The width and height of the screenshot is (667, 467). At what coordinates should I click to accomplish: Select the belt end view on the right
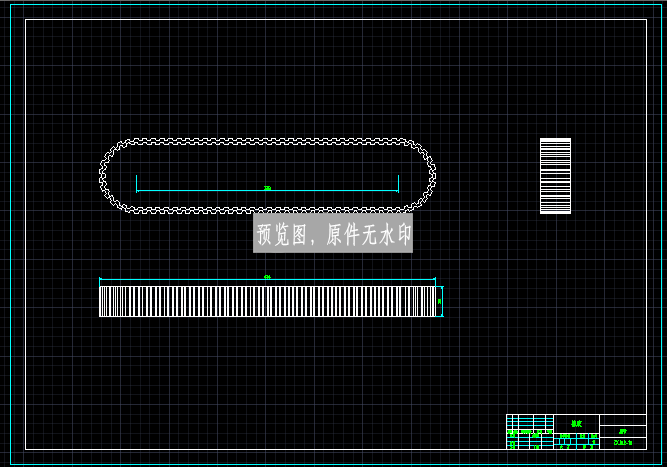[x=555, y=176]
